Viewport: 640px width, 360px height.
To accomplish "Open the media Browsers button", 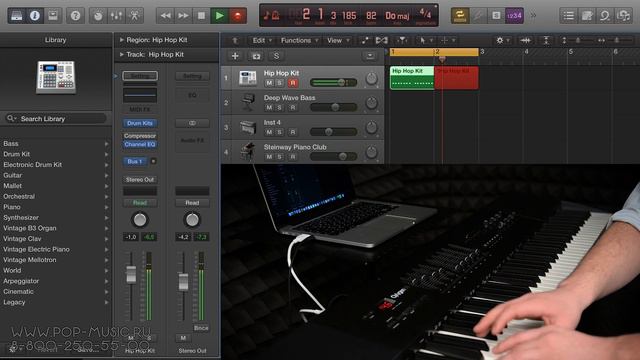I will pyautogui.click(x=623, y=16).
